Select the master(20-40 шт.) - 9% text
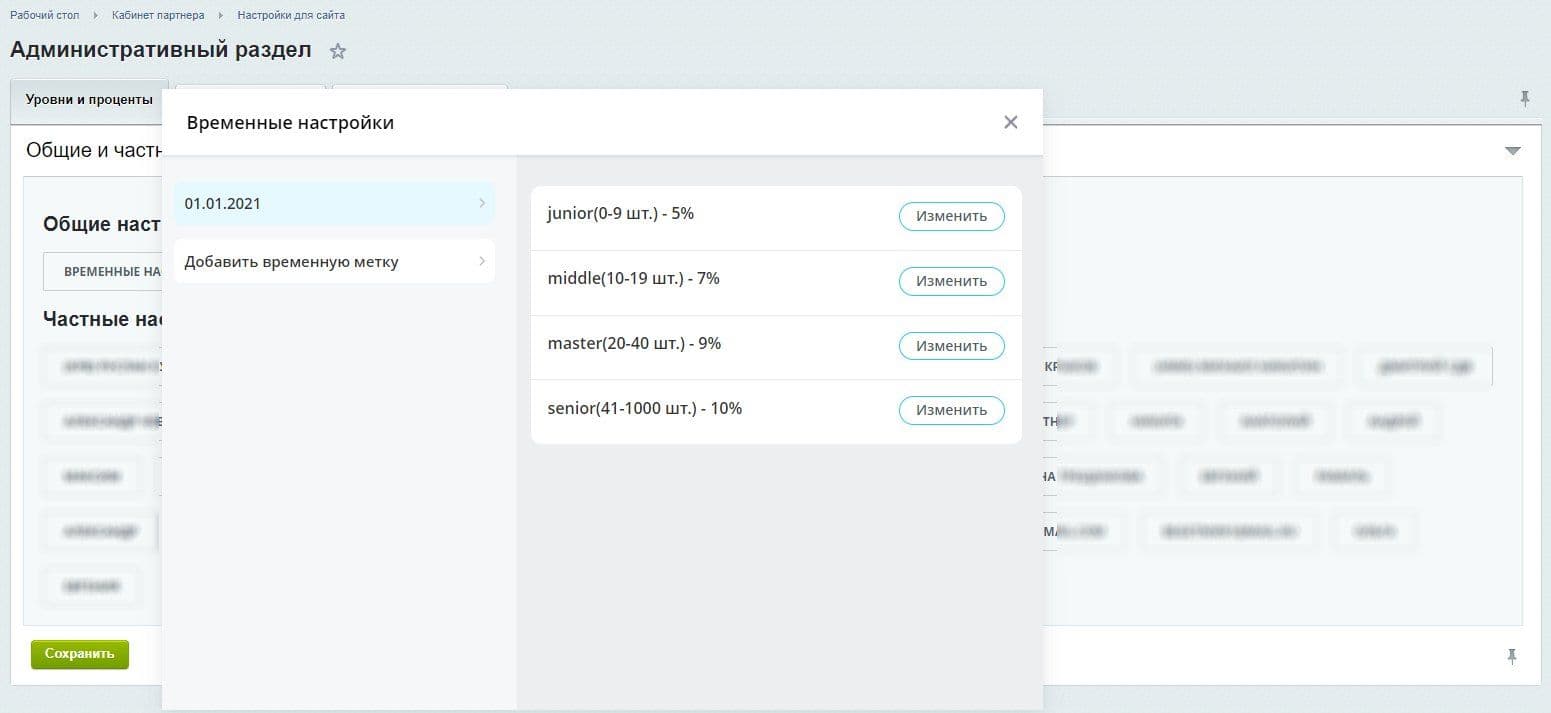 pos(634,343)
